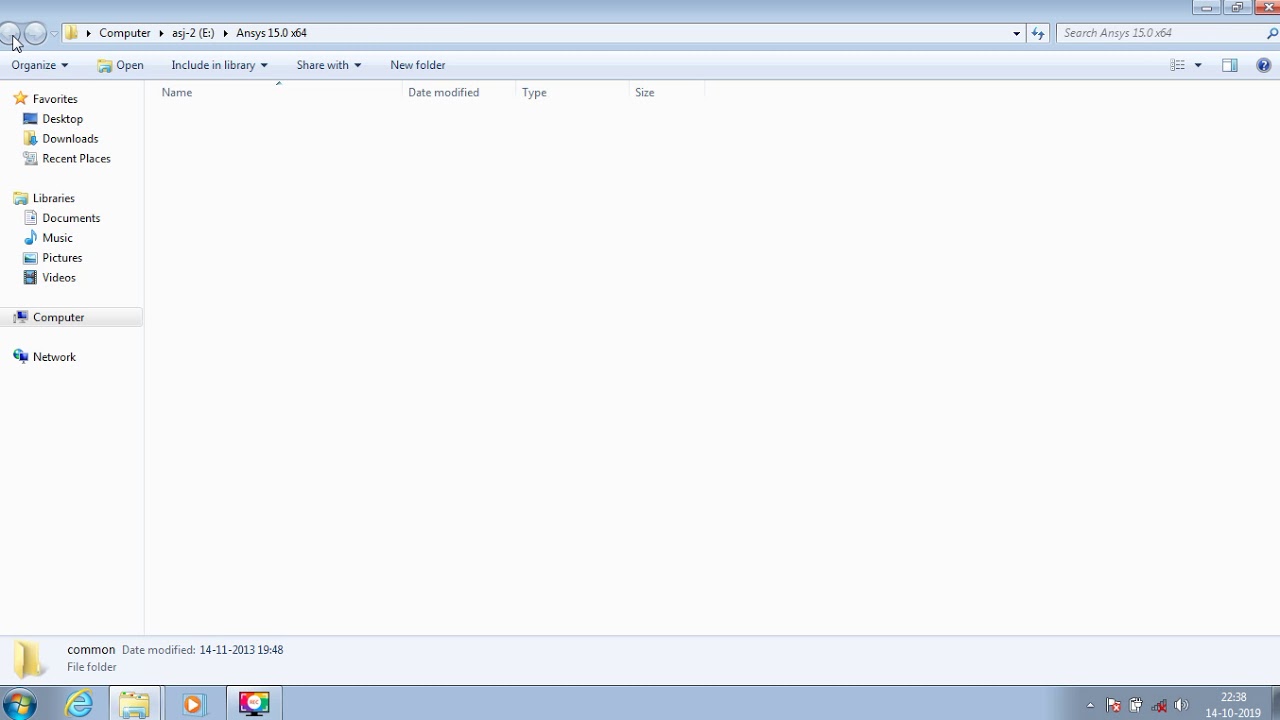Click the Videos film icon in sidebar
This screenshot has height=720, width=1280.
30,278
